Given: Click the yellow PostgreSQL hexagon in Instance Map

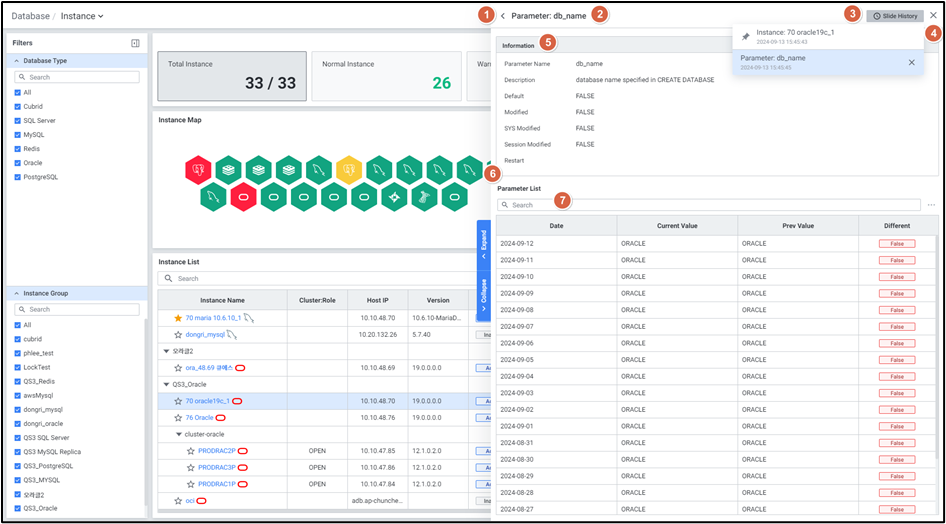Looking at the screenshot, I should (x=348, y=169).
